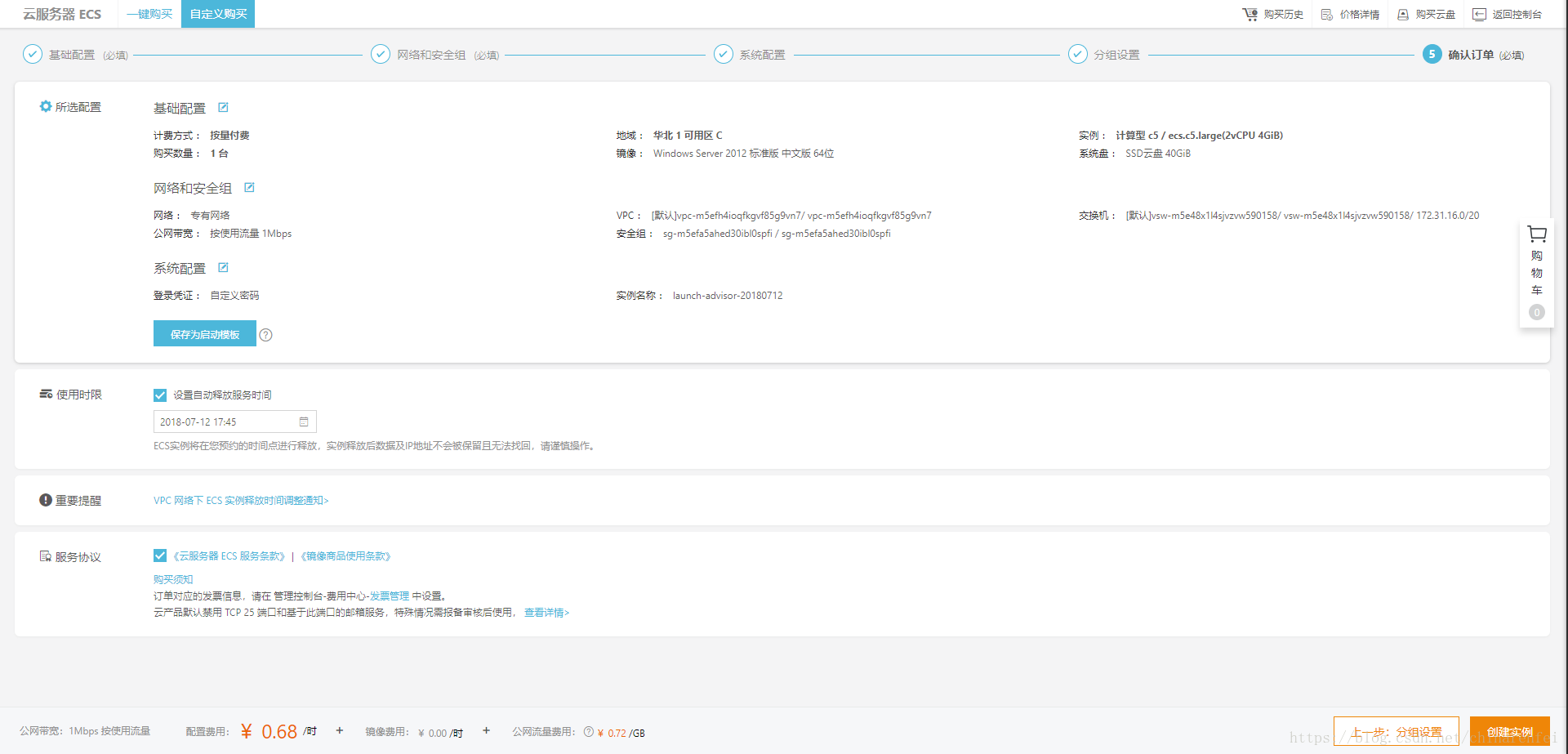1568x754 pixels.
Task: Click the help icon next to 公网流量费用
Action: [x=588, y=732]
